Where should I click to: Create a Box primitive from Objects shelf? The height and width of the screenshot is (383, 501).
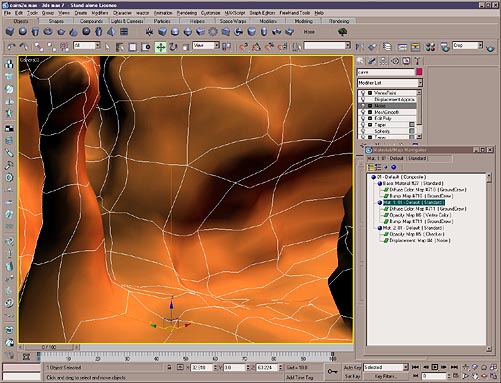coord(10,32)
